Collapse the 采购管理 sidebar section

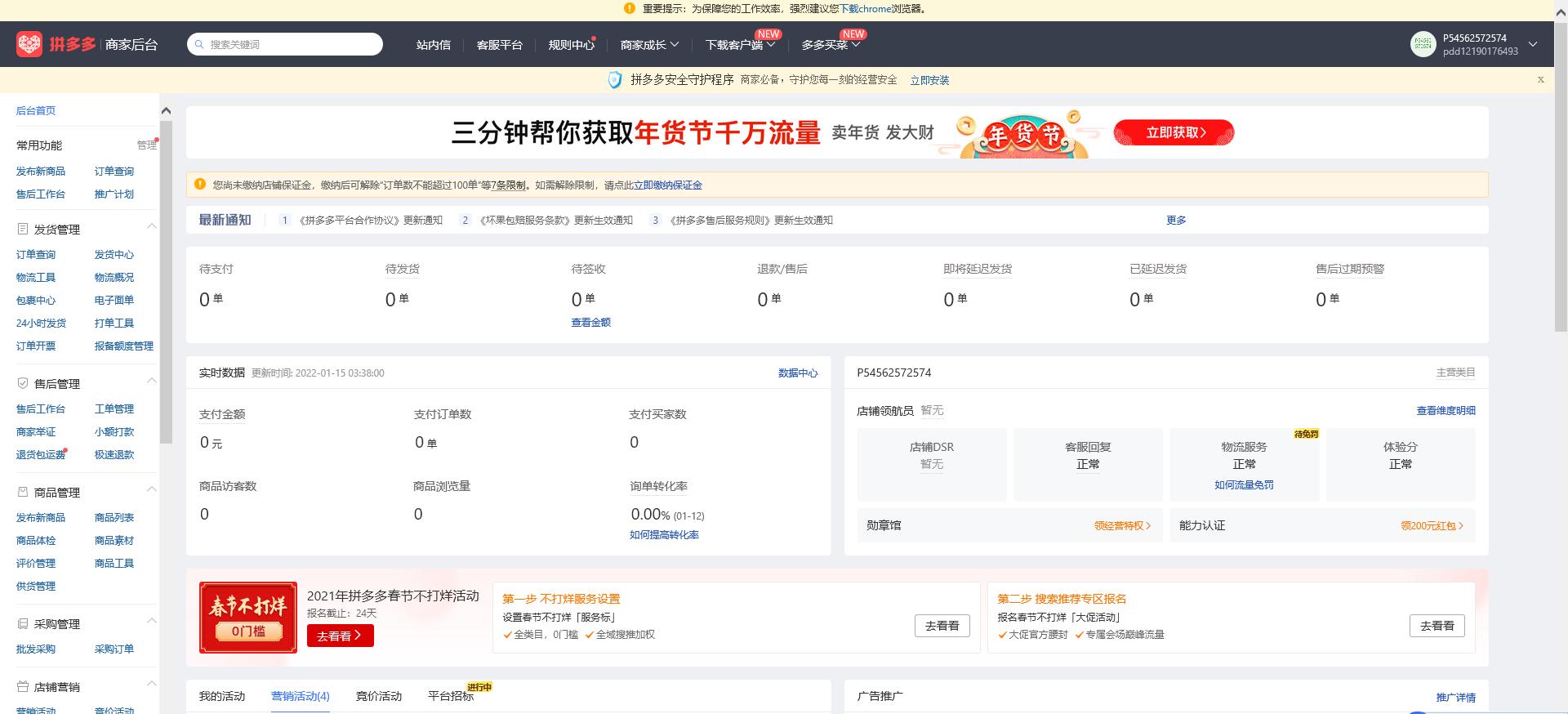151,621
